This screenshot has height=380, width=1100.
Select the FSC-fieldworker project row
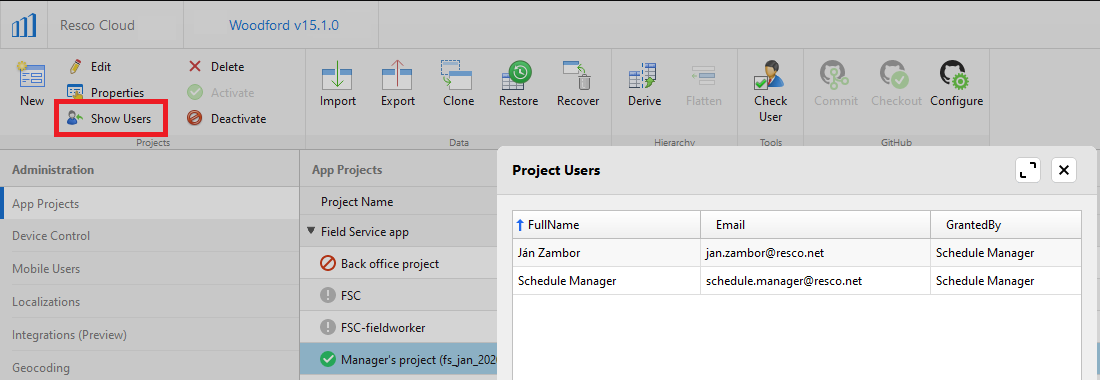tap(398, 327)
